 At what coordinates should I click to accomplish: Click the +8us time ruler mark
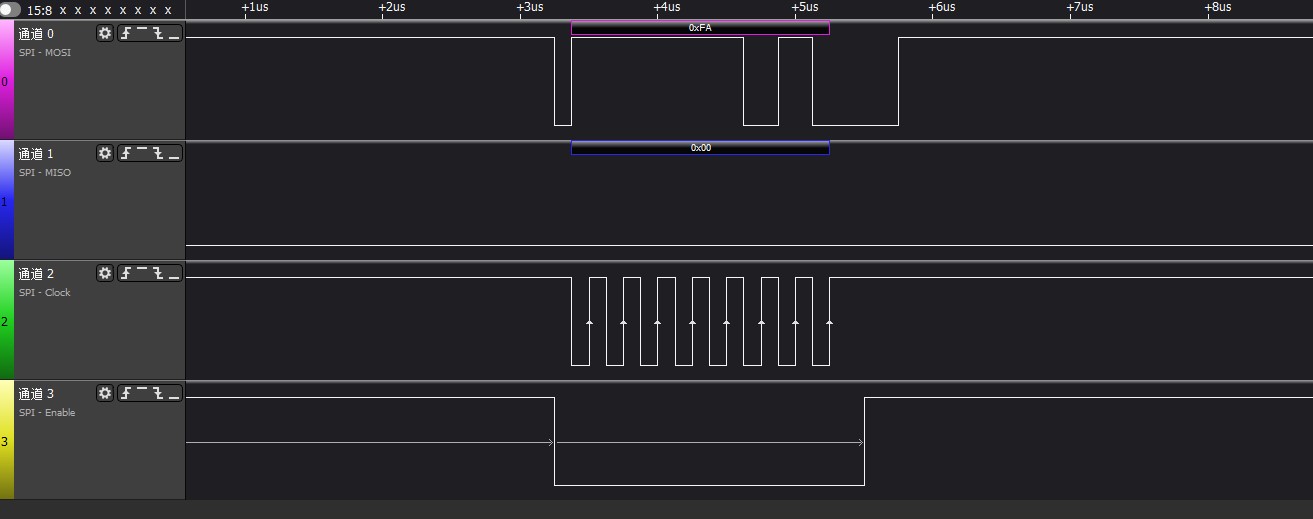pyautogui.click(x=1217, y=7)
